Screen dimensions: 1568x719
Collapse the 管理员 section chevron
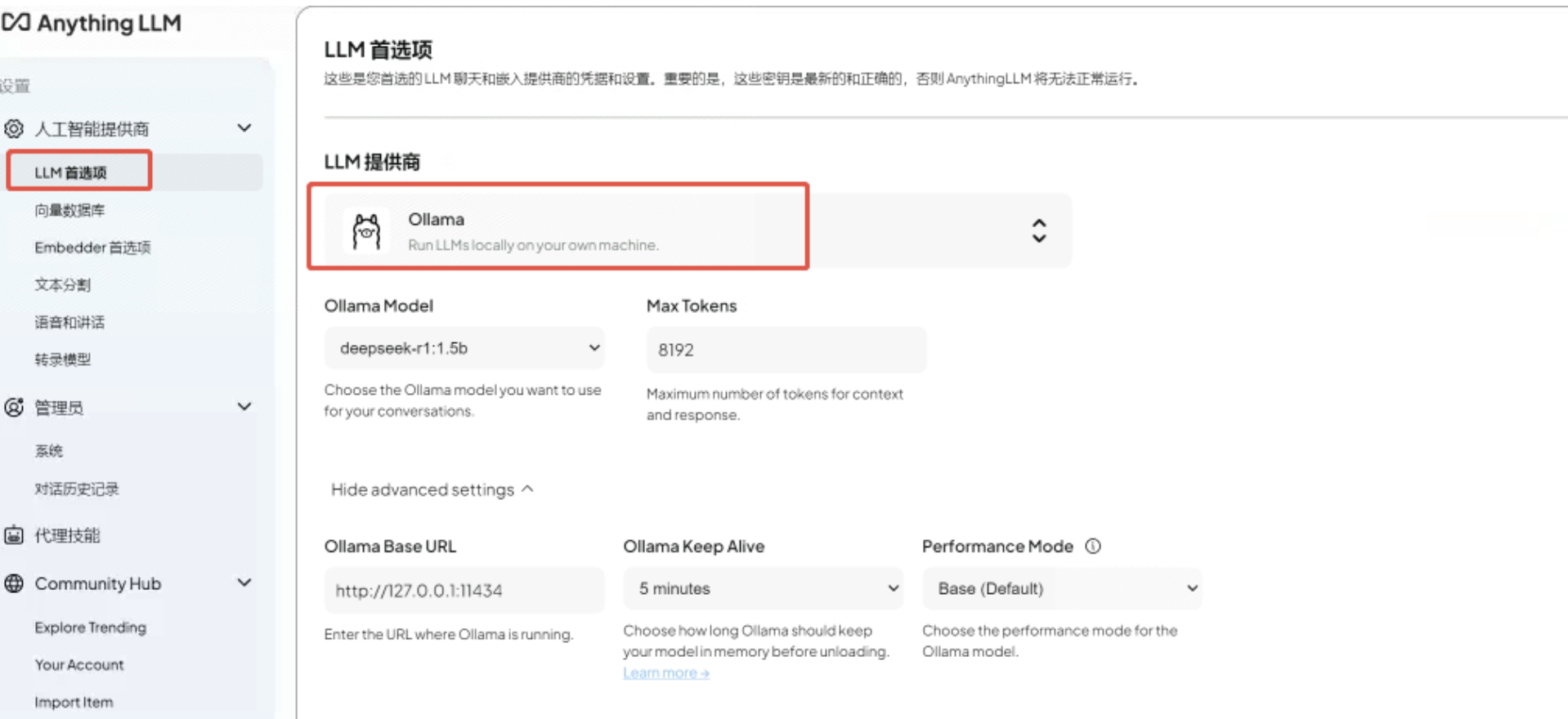[x=244, y=407]
